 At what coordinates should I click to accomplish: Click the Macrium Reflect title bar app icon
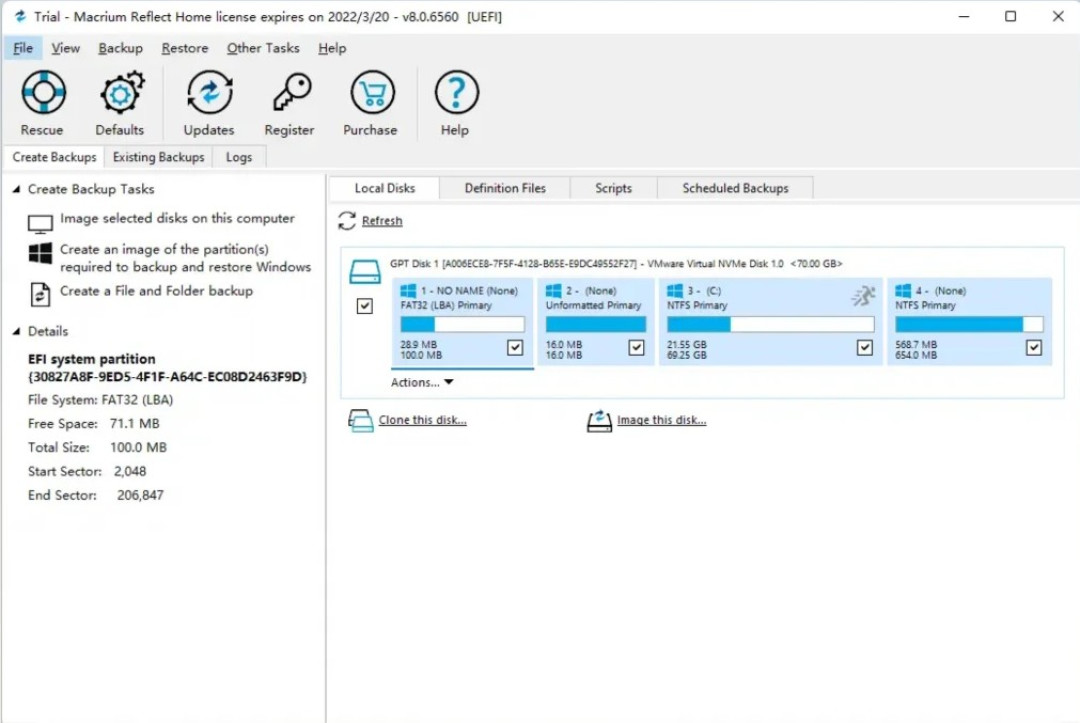(x=20, y=16)
